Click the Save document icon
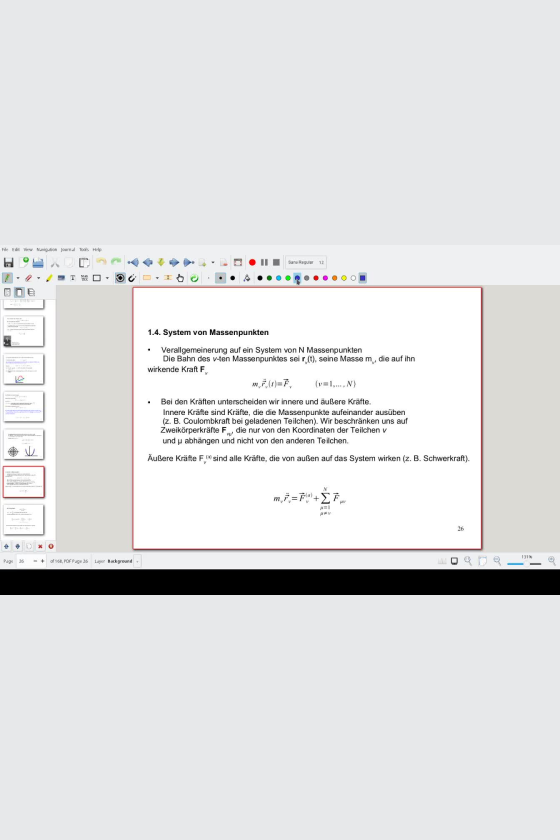This screenshot has width=560, height=840. (8, 262)
